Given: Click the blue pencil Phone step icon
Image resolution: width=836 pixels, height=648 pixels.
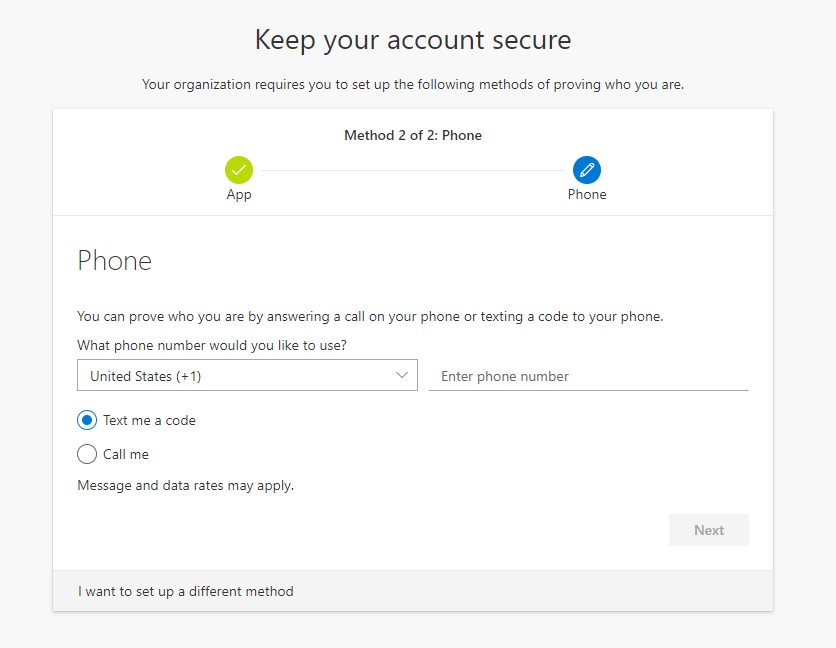Looking at the screenshot, I should pos(586,170).
